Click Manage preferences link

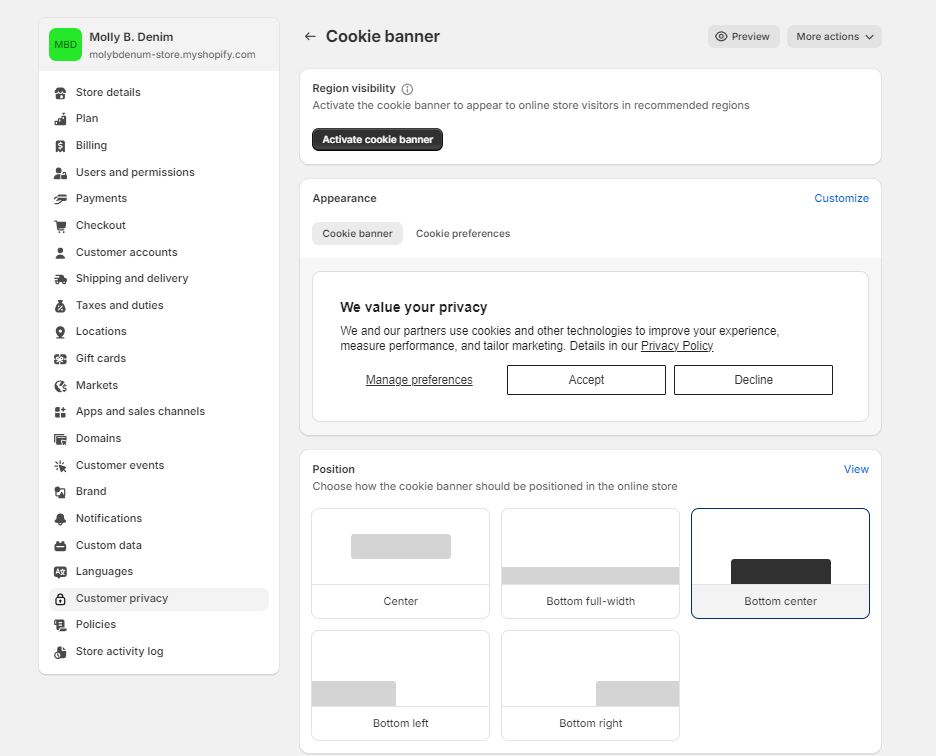tap(419, 380)
